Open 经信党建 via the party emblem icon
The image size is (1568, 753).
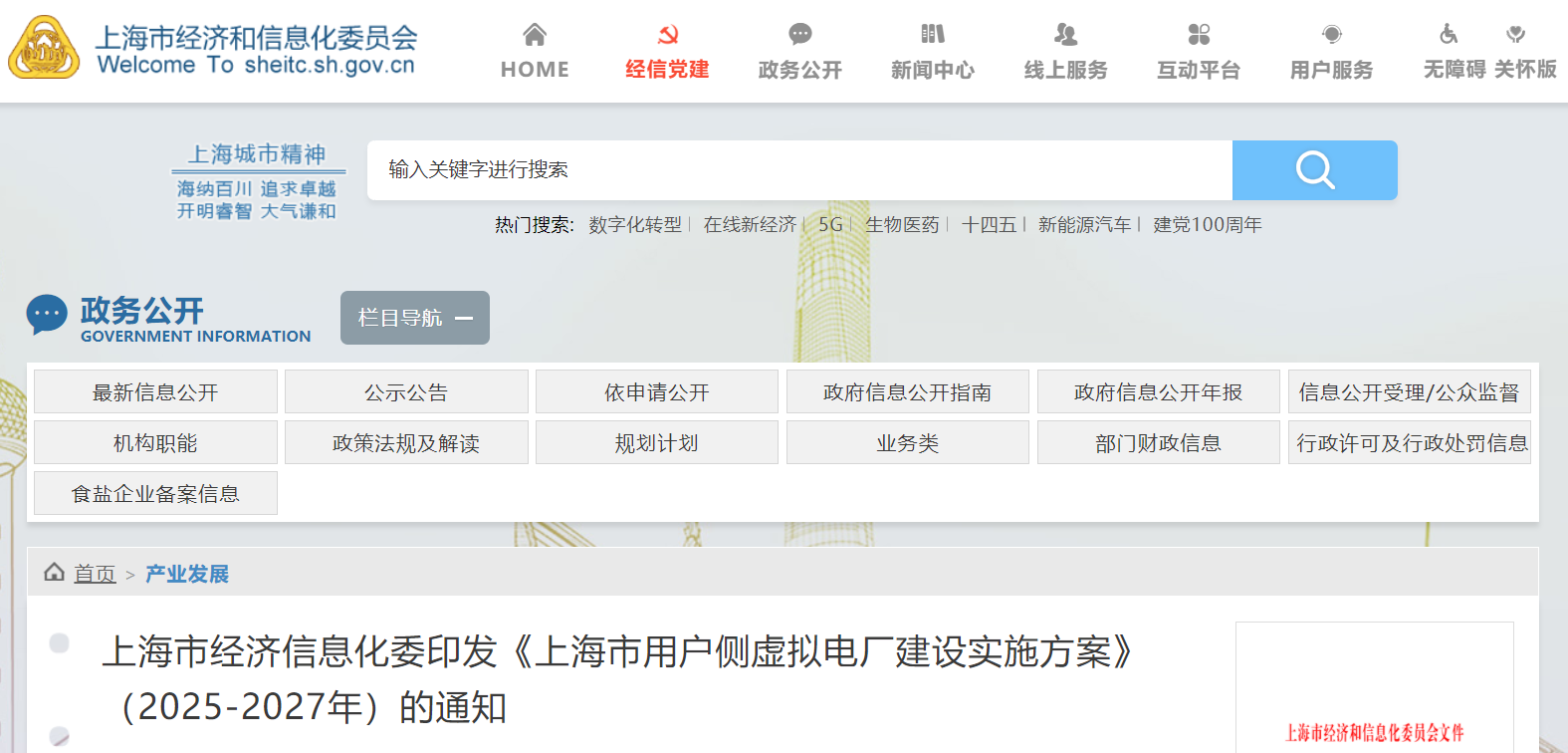pos(667,35)
